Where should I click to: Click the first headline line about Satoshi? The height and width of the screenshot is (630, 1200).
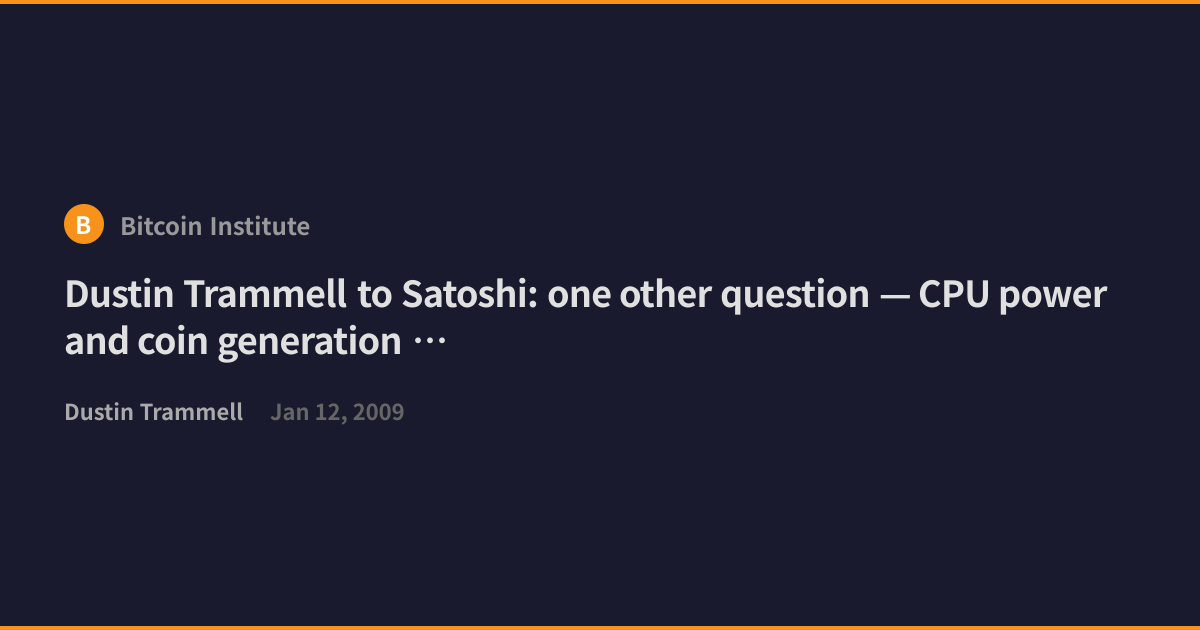[x=586, y=295]
